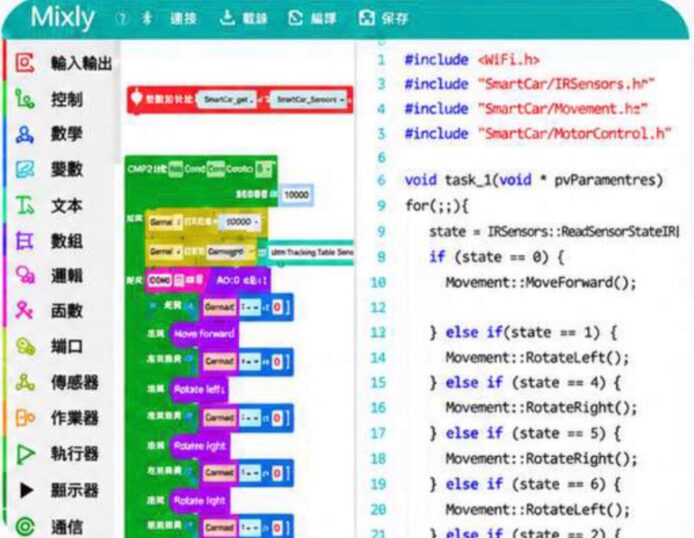The height and width of the screenshot is (538, 694).
Task: Click the Rotate left purple block
Action: pos(199,389)
